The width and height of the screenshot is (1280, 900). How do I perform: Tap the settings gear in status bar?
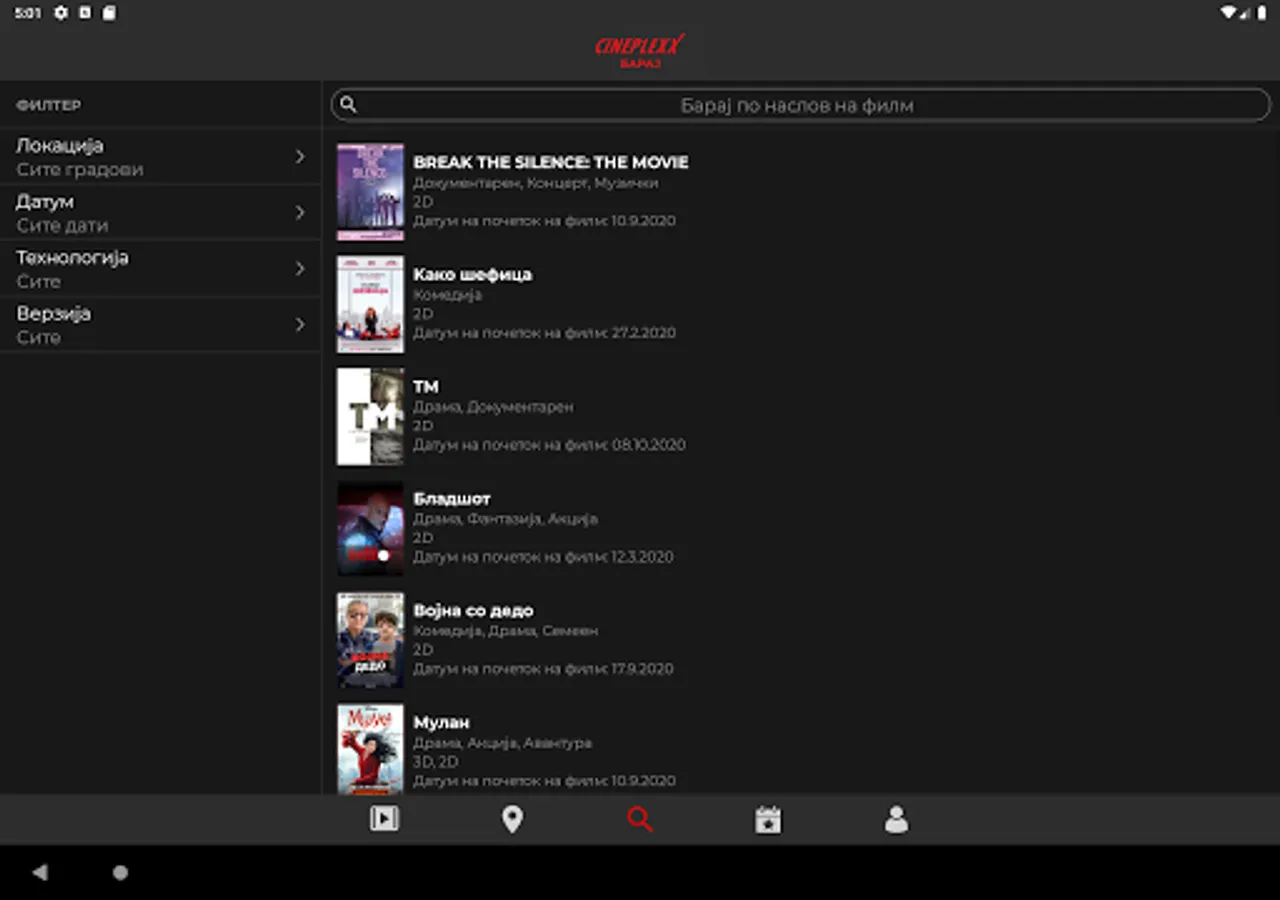61,13
